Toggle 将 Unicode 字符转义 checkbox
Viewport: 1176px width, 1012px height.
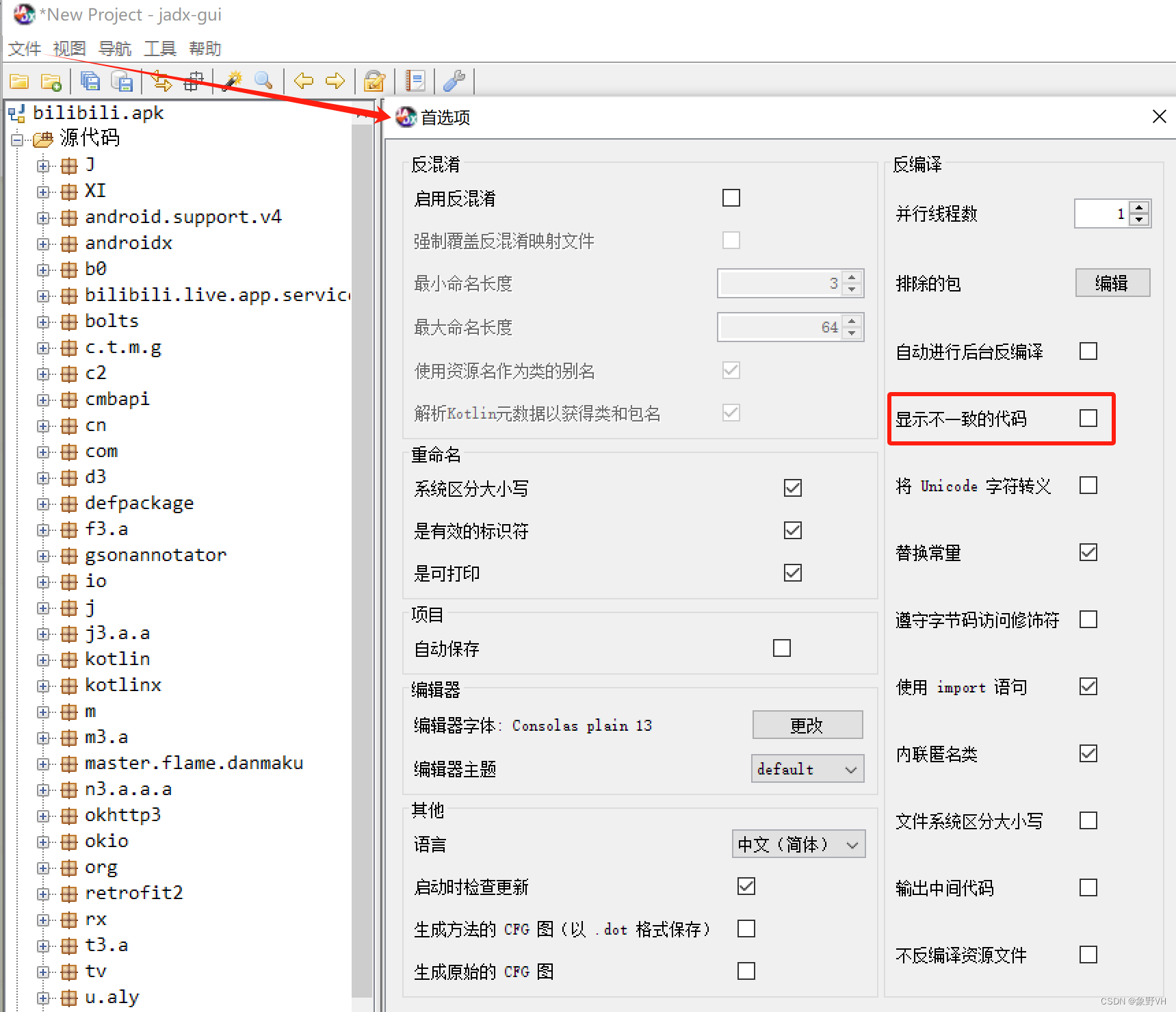tap(1088, 485)
